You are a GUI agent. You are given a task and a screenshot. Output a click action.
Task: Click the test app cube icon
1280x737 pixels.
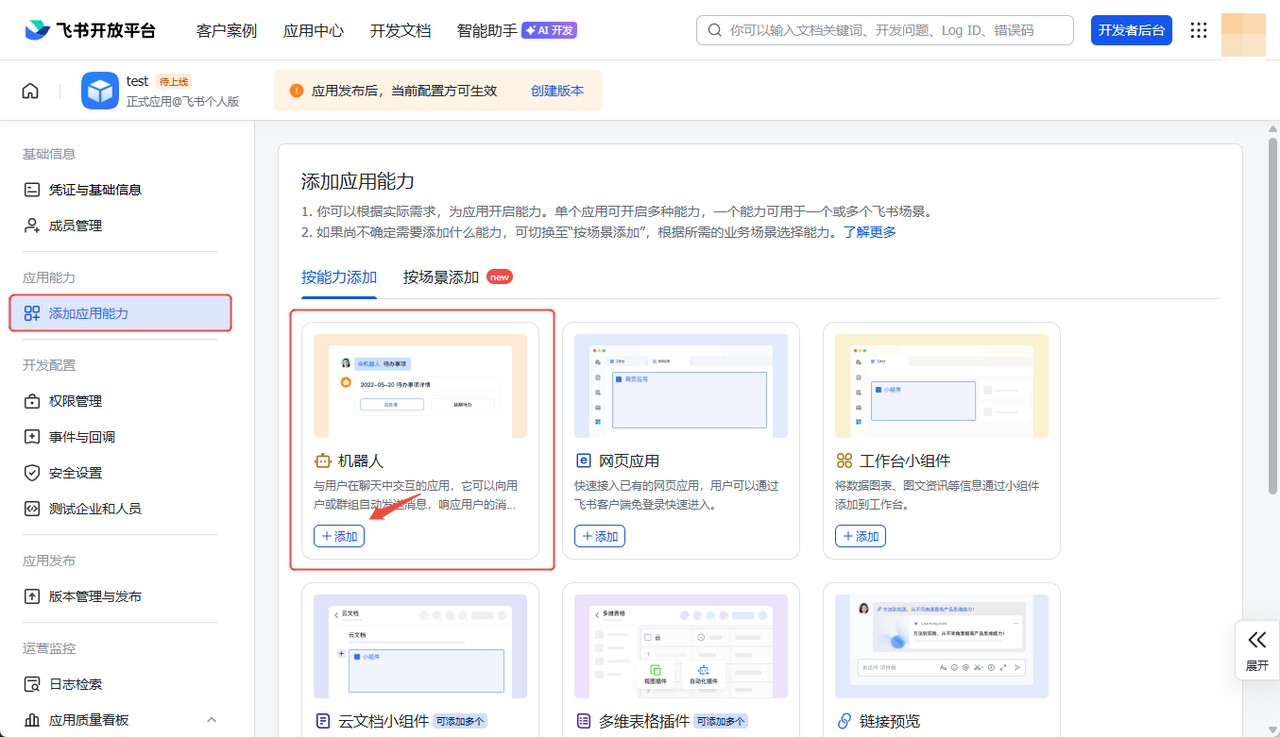(x=99, y=91)
